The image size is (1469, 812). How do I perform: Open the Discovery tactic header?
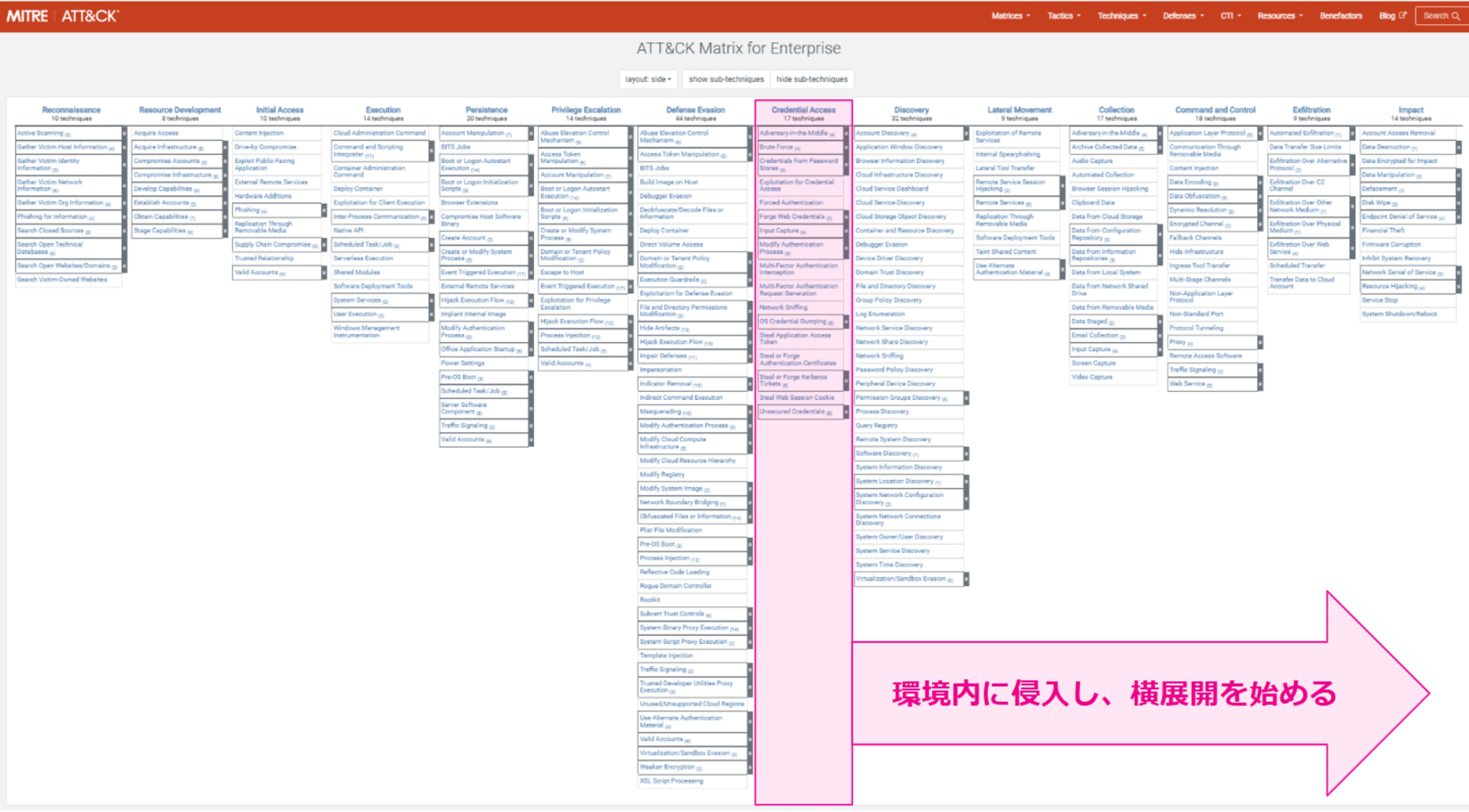tap(912, 110)
